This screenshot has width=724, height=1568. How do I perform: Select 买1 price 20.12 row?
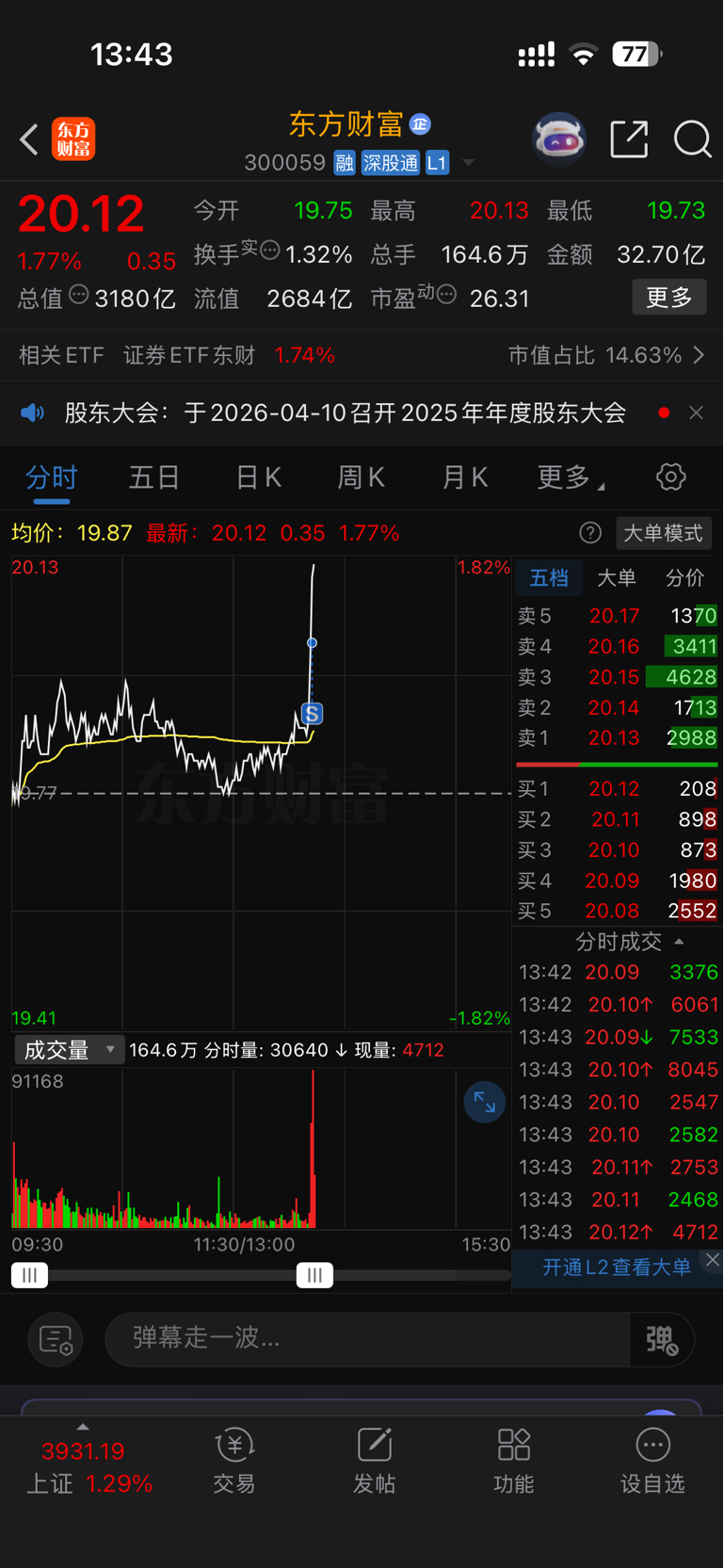click(617, 788)
